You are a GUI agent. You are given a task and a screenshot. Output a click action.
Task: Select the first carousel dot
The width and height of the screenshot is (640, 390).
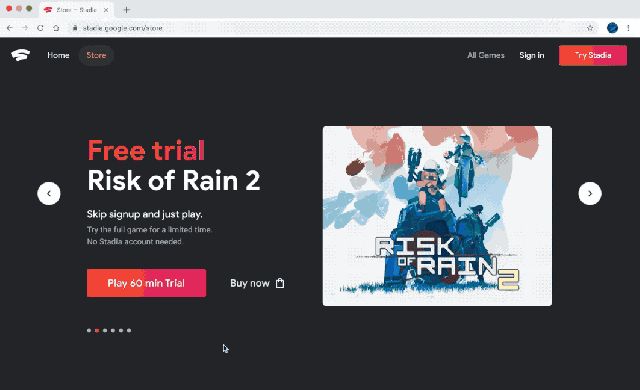coord(89,330)
